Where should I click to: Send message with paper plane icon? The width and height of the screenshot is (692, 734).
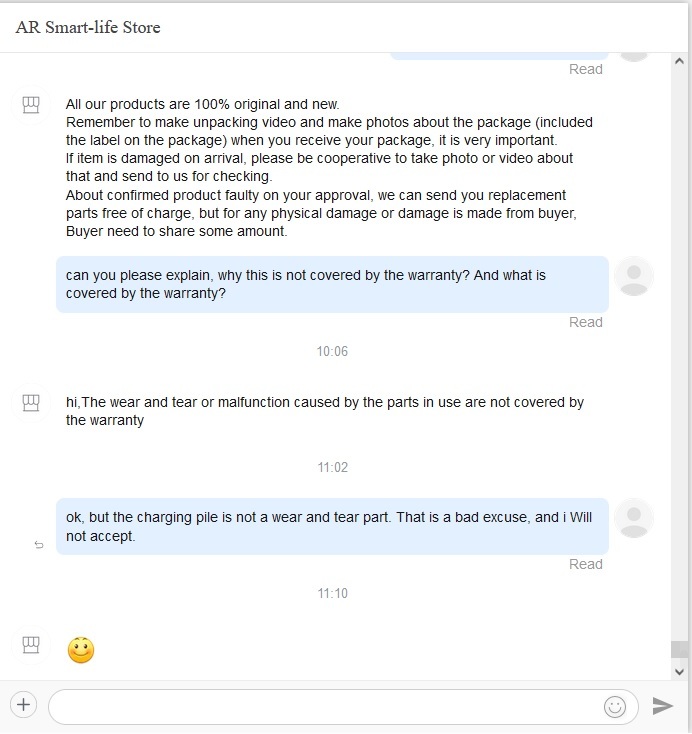(663, 705)
